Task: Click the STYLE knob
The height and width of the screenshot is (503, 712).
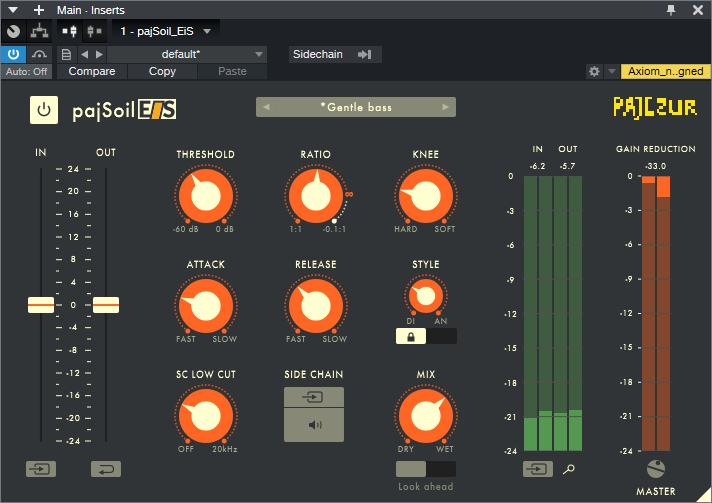Action: coord(425,296)
